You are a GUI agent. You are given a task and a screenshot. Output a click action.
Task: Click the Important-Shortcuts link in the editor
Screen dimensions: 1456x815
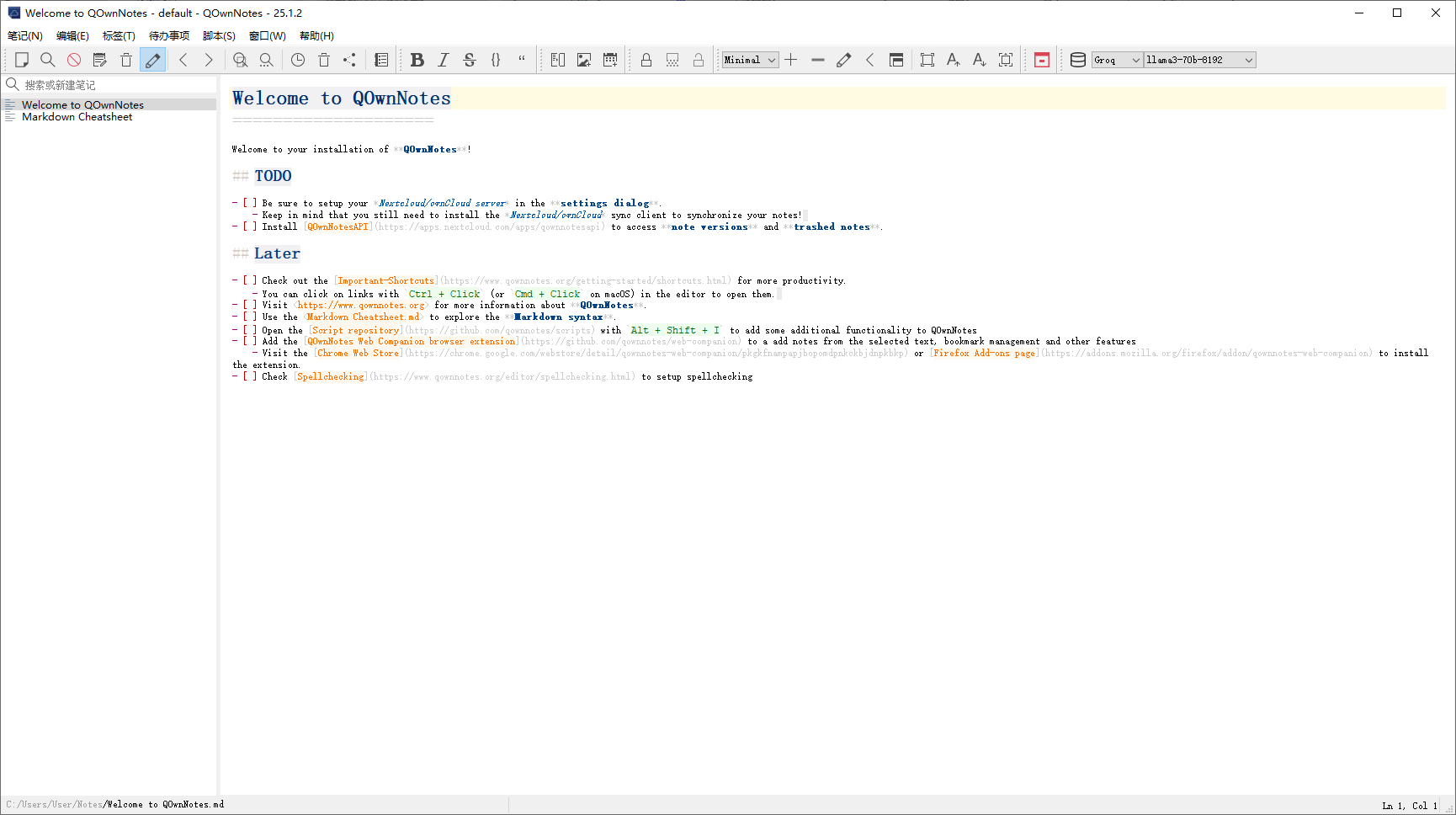coord(386,281)
